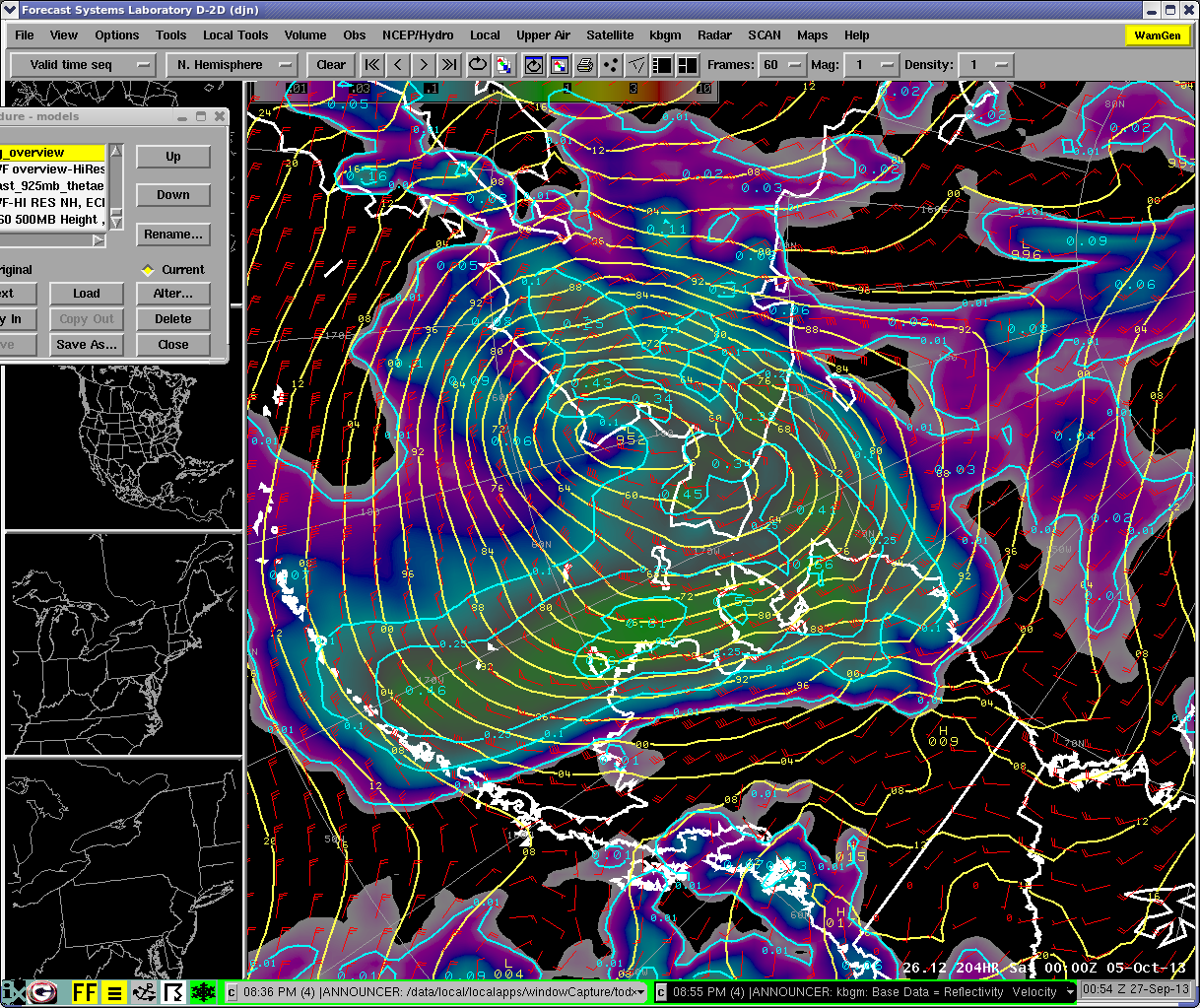
Task: Toggle the four-panel layout icon
Action: 688,65
